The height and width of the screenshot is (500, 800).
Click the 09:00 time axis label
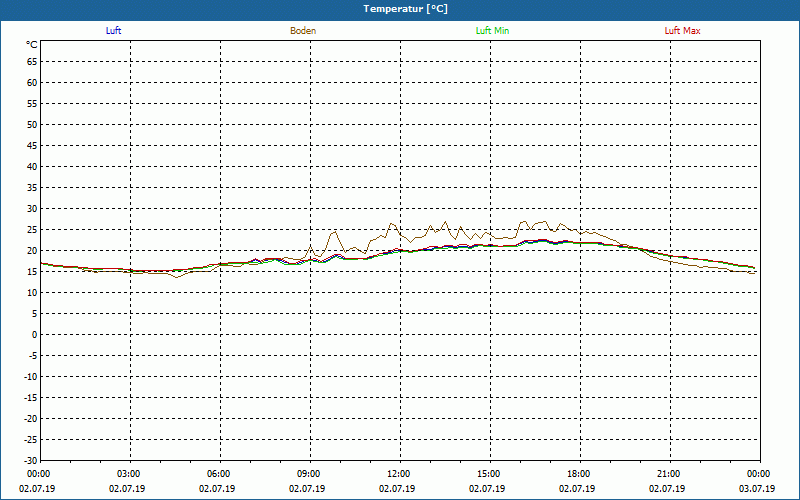tap(309, 474)
